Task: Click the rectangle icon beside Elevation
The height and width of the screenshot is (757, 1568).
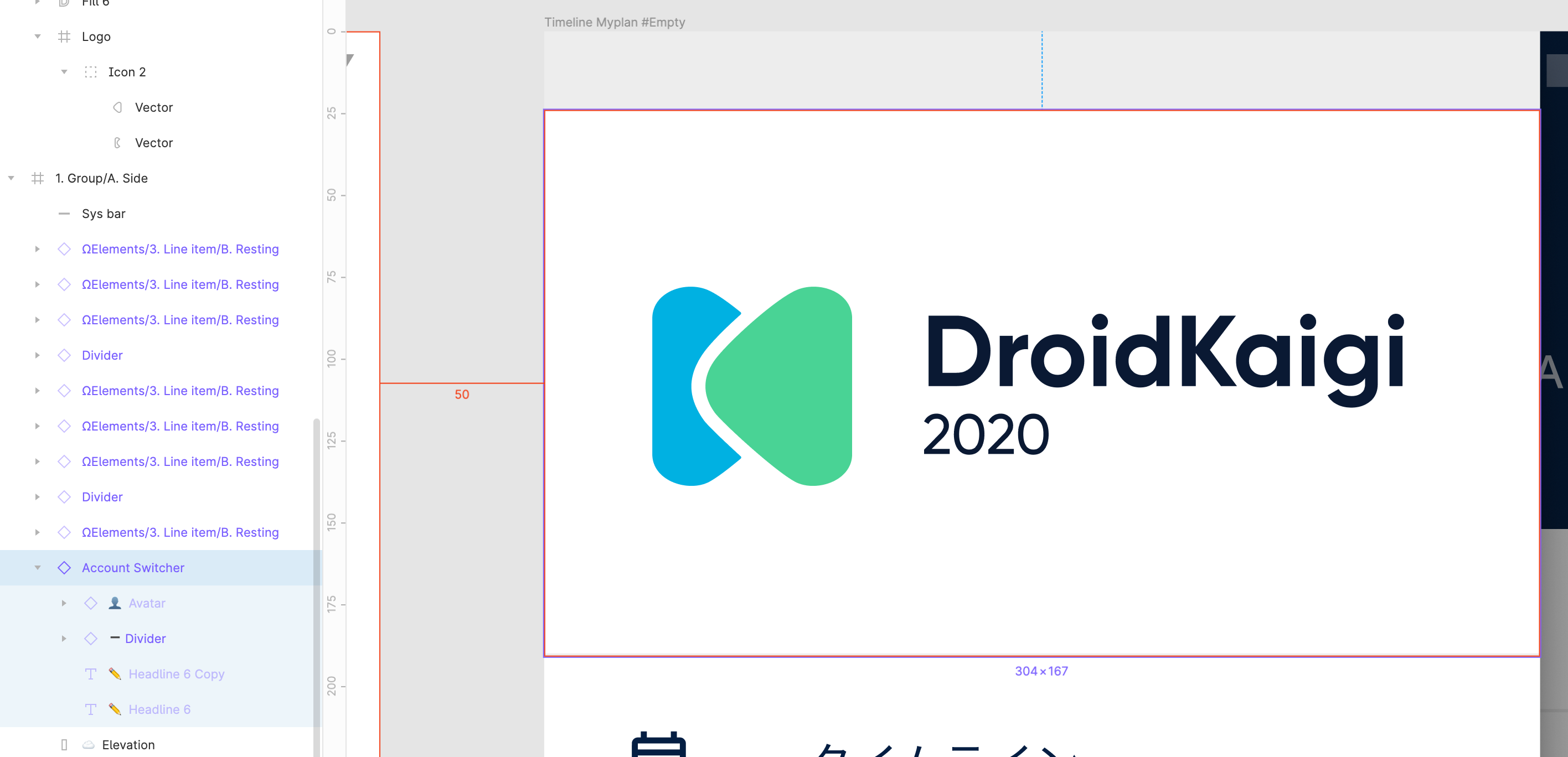Action: 64,745
